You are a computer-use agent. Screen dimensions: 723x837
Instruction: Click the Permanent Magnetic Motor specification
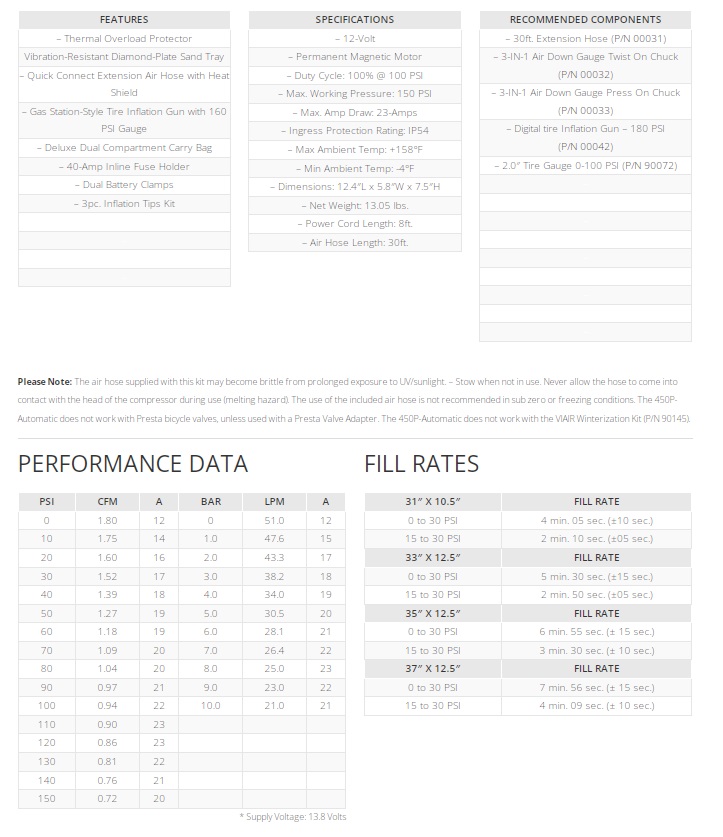pos(355,57)
